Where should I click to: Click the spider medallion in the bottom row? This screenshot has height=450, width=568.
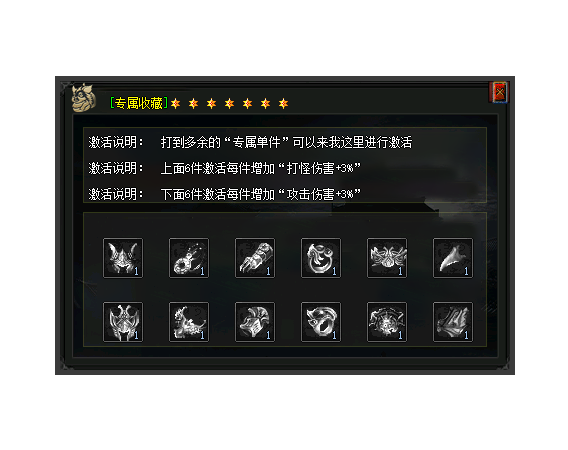click(387, 322)
